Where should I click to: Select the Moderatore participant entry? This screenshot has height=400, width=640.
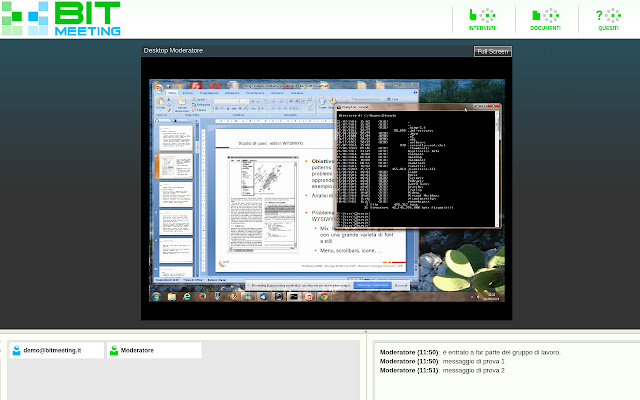pyautogui.click(x=154, y=350)
